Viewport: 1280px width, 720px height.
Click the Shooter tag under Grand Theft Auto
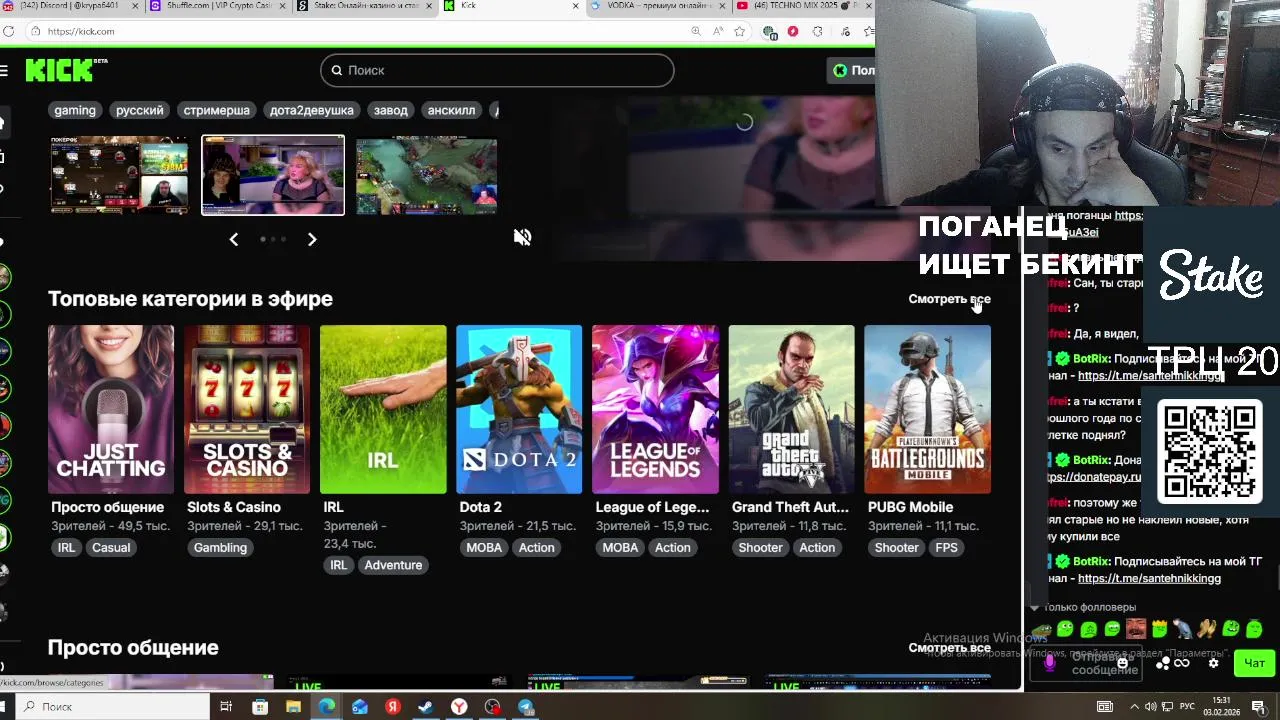[760, 547]
